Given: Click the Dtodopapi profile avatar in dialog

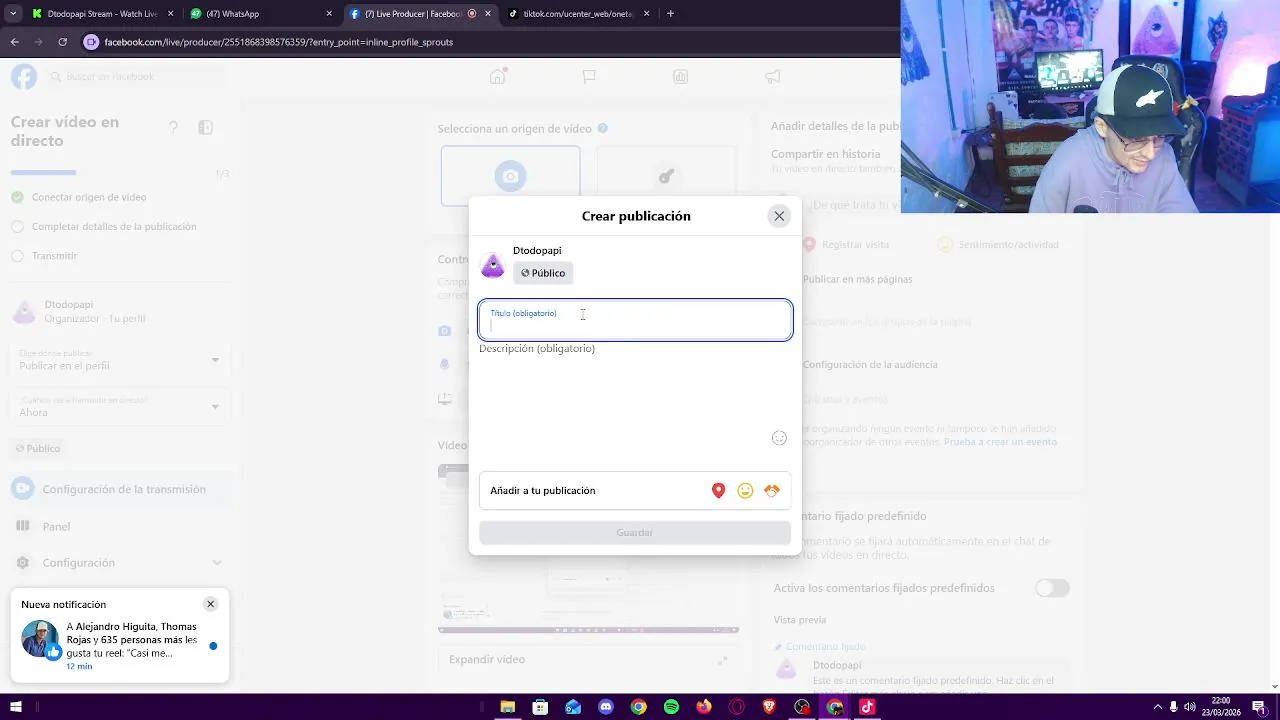Looking at the screenshot, I should tap(492, 264).
